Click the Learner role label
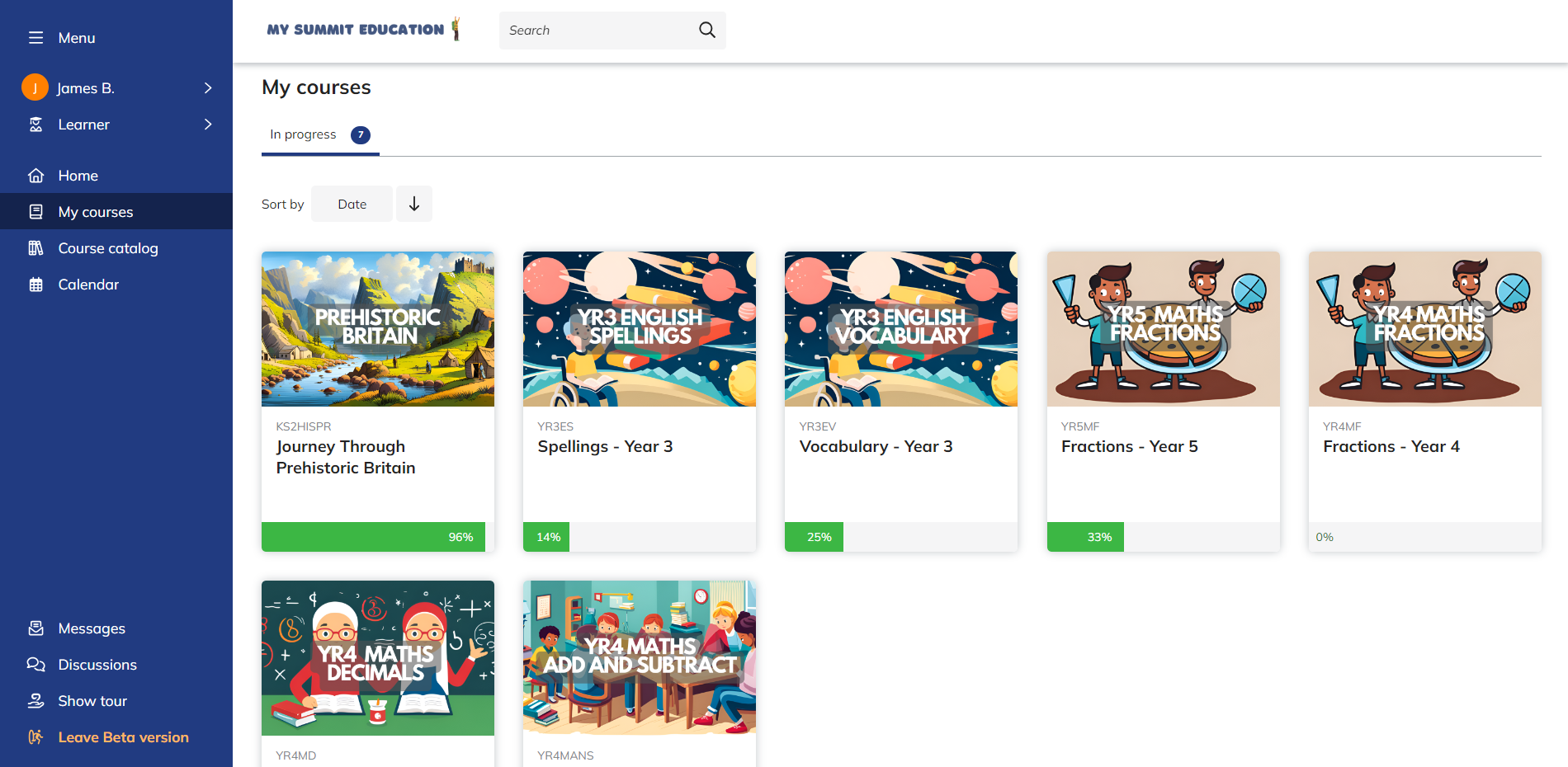 tap(83, 125)
